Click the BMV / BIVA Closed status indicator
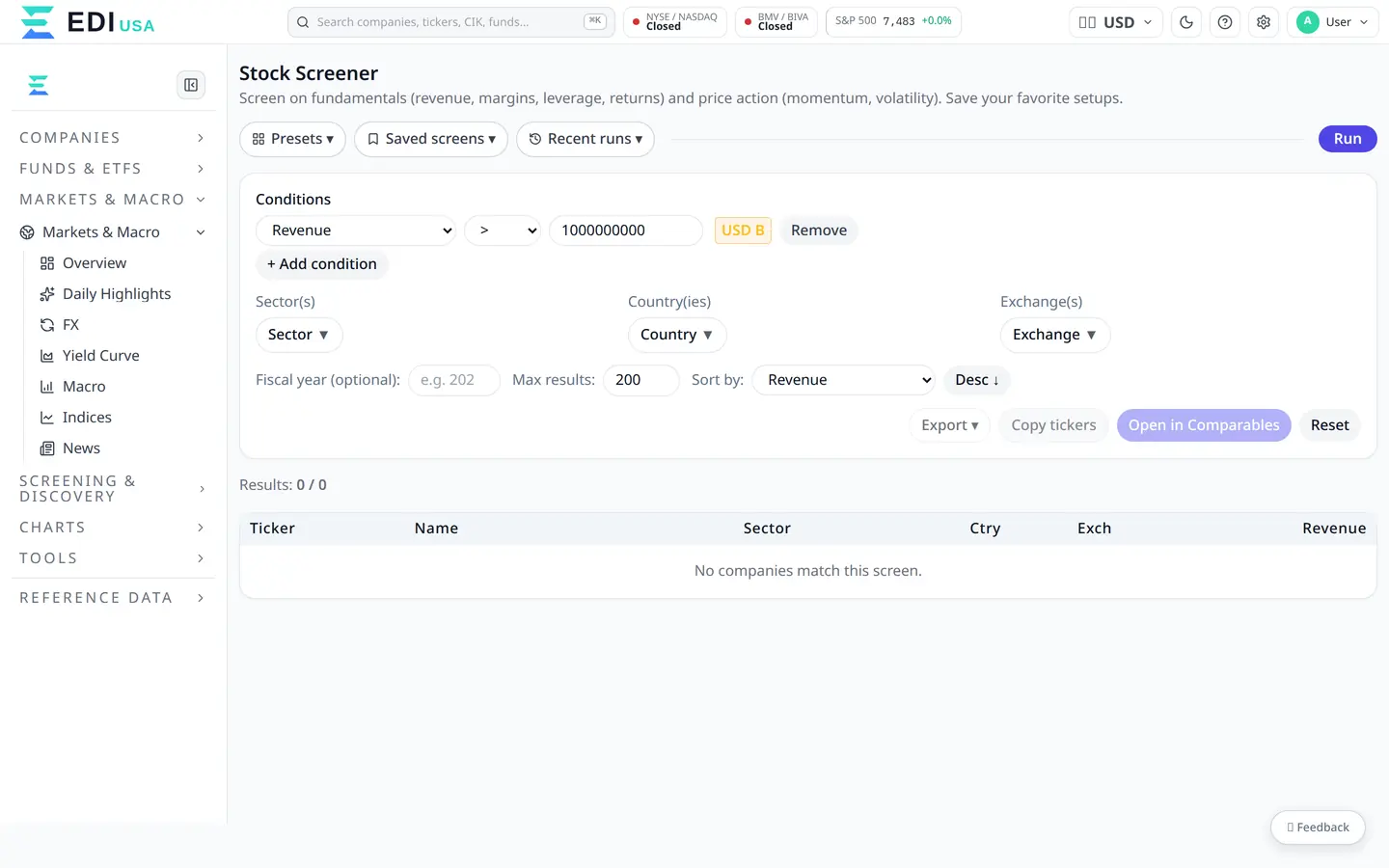Image resolution: width=1389 pixels, height=868 pixels. tap(776, 22)
